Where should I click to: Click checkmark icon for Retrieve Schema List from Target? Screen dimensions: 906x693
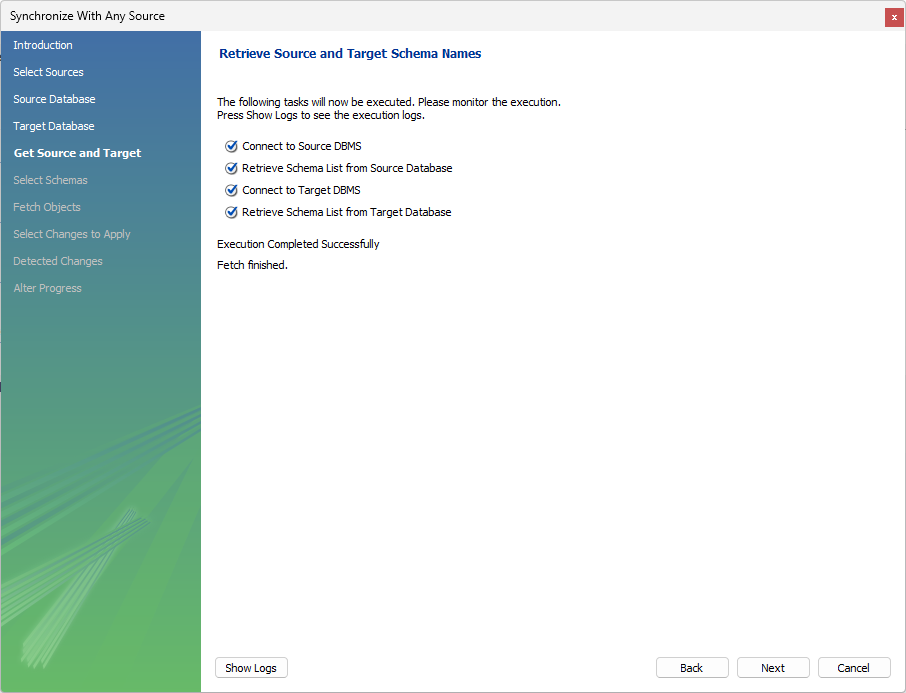(231, 212)
